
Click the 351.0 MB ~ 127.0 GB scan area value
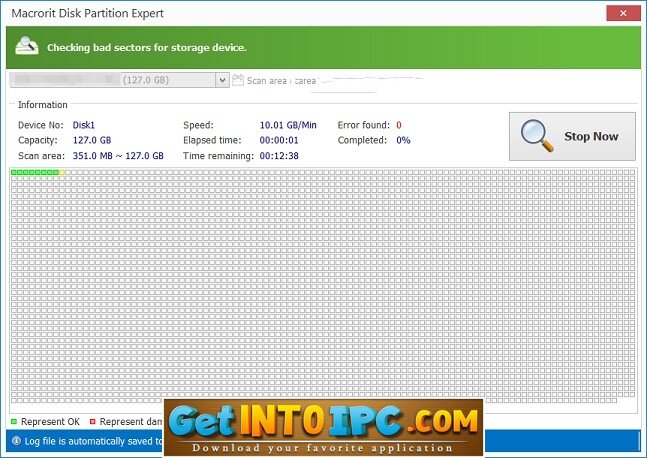[x=118, y=156]
